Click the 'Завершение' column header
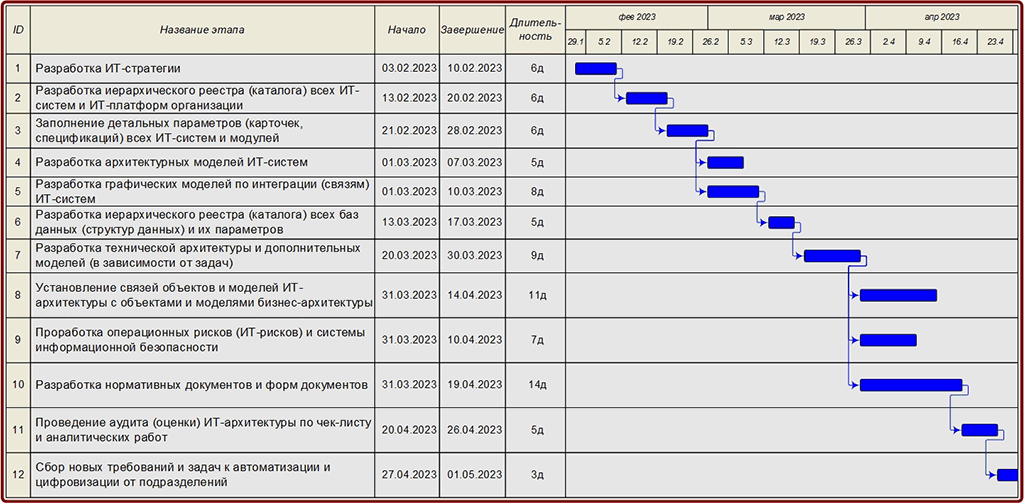This screenshot has height=503, width=1024. (x=472, y=30)
